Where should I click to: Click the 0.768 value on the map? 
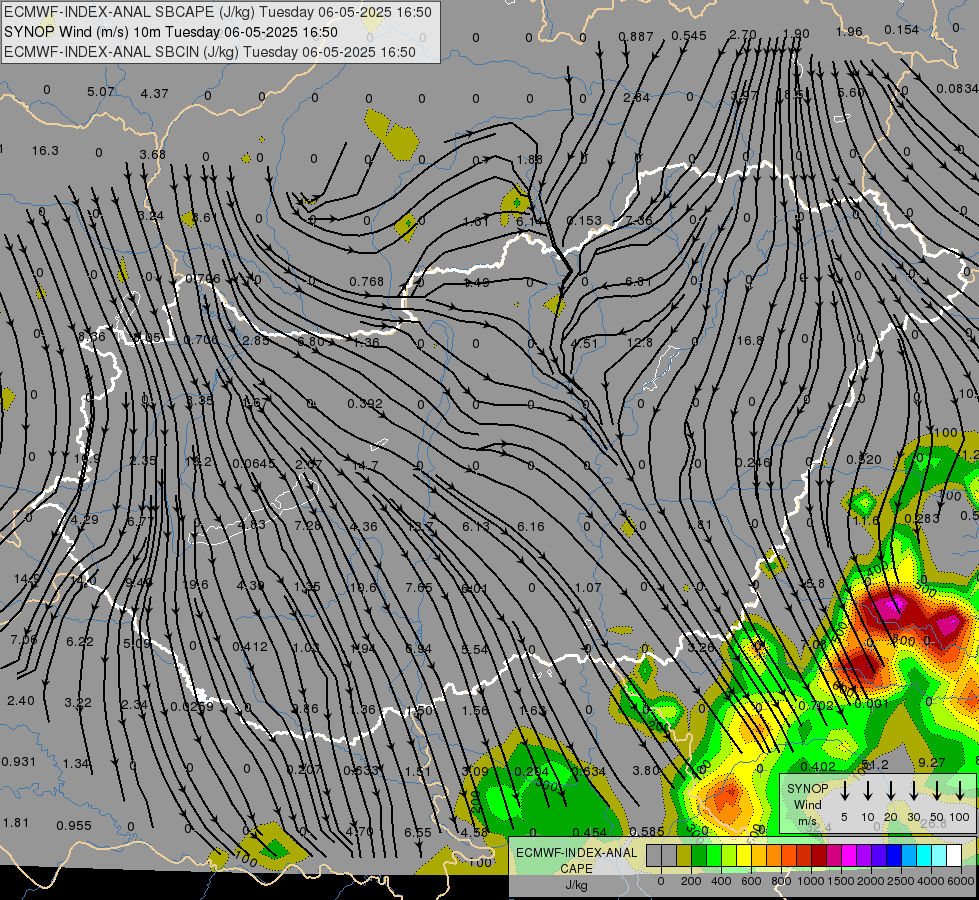click(367, 282)
